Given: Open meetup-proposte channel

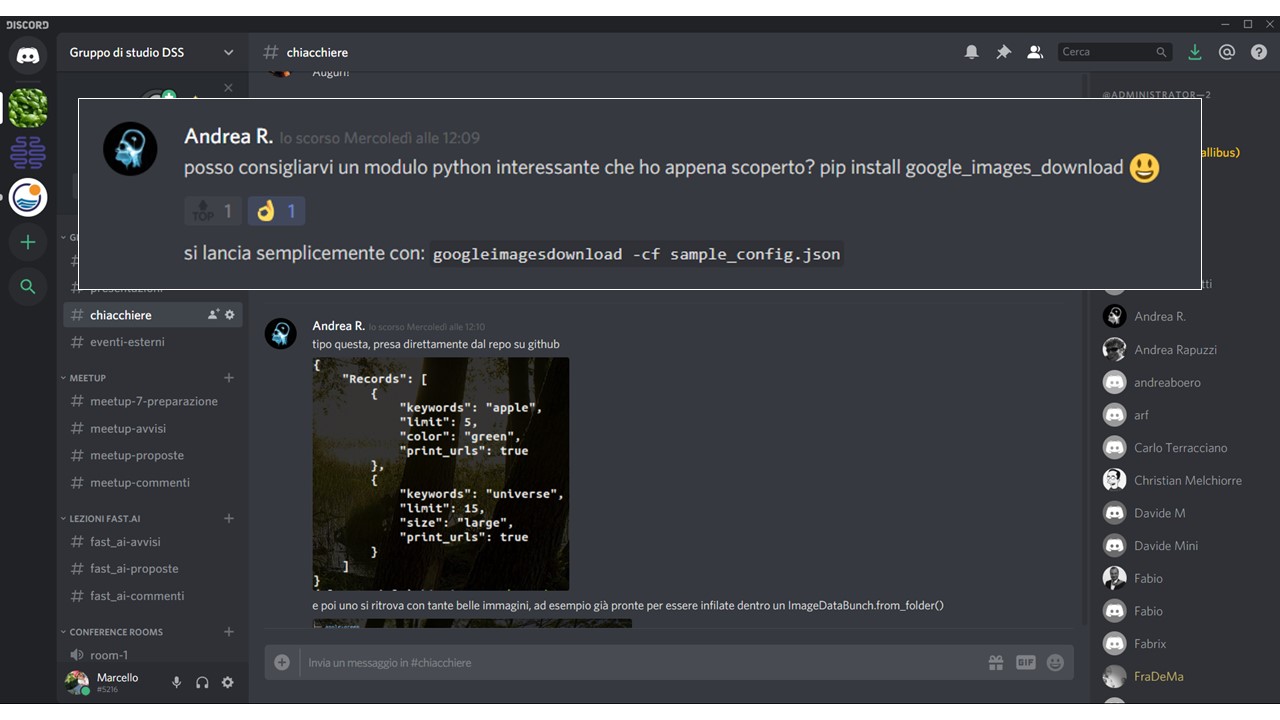Looking at the screenshot, I should click(x=153, y=455).
